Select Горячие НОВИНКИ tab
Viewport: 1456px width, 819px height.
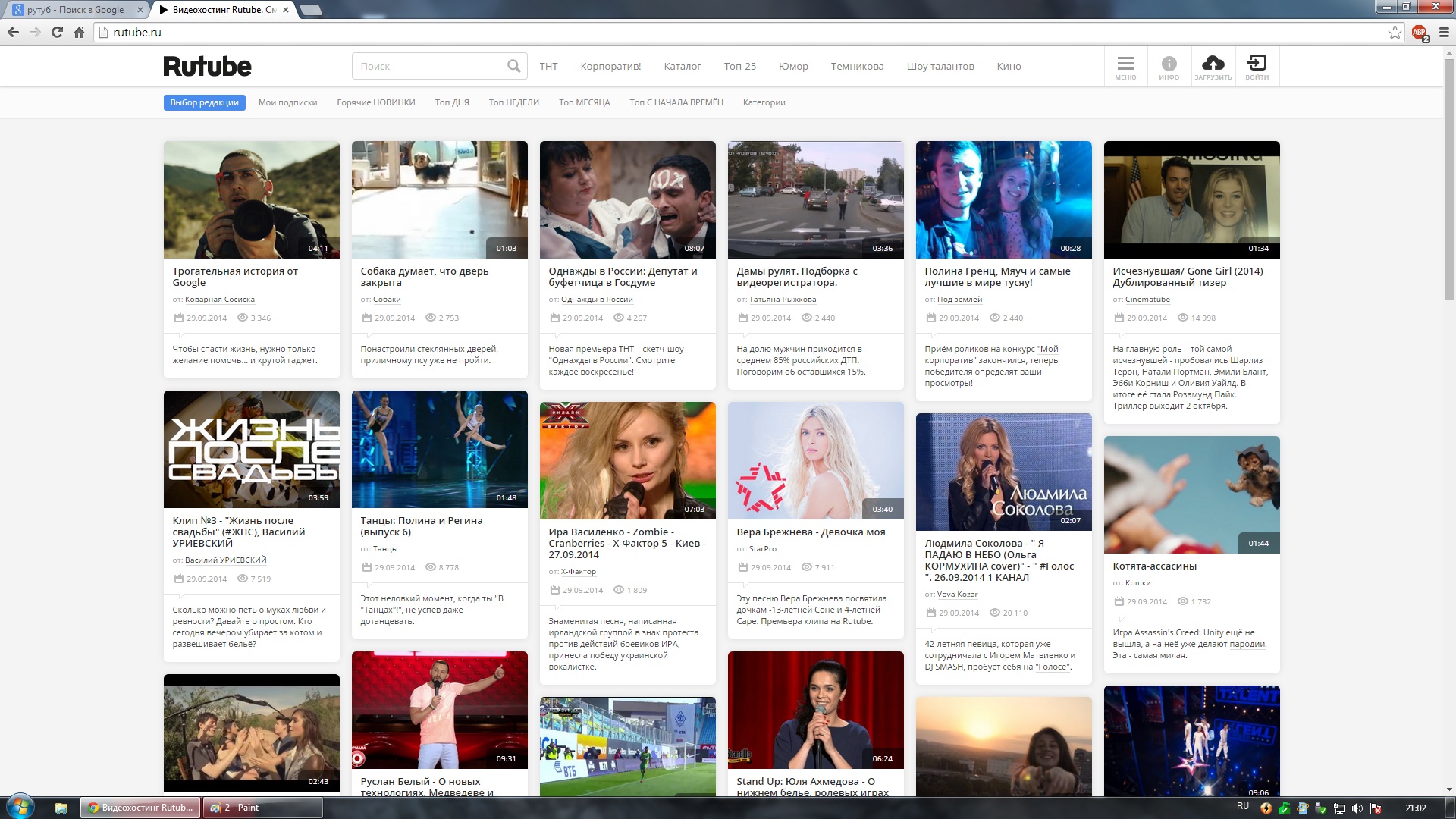[x=376, y=102]
